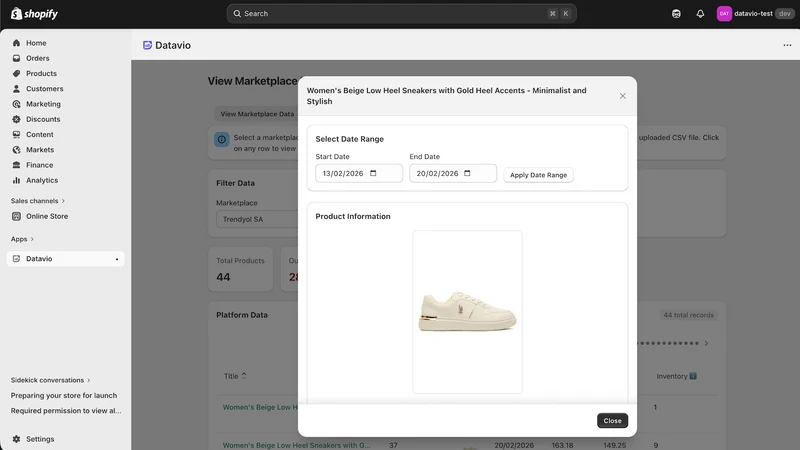The height and width of the screenshot is (450, 800).
Task: Click the Inventory column header
Action: pyautogui.click(x=676, y=376)
